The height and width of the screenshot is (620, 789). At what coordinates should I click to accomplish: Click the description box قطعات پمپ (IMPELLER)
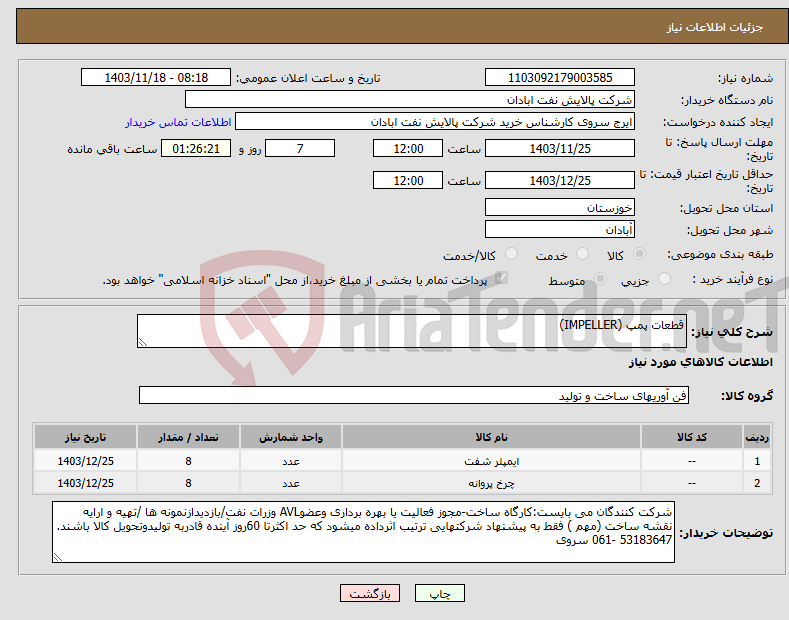(412, 331)
